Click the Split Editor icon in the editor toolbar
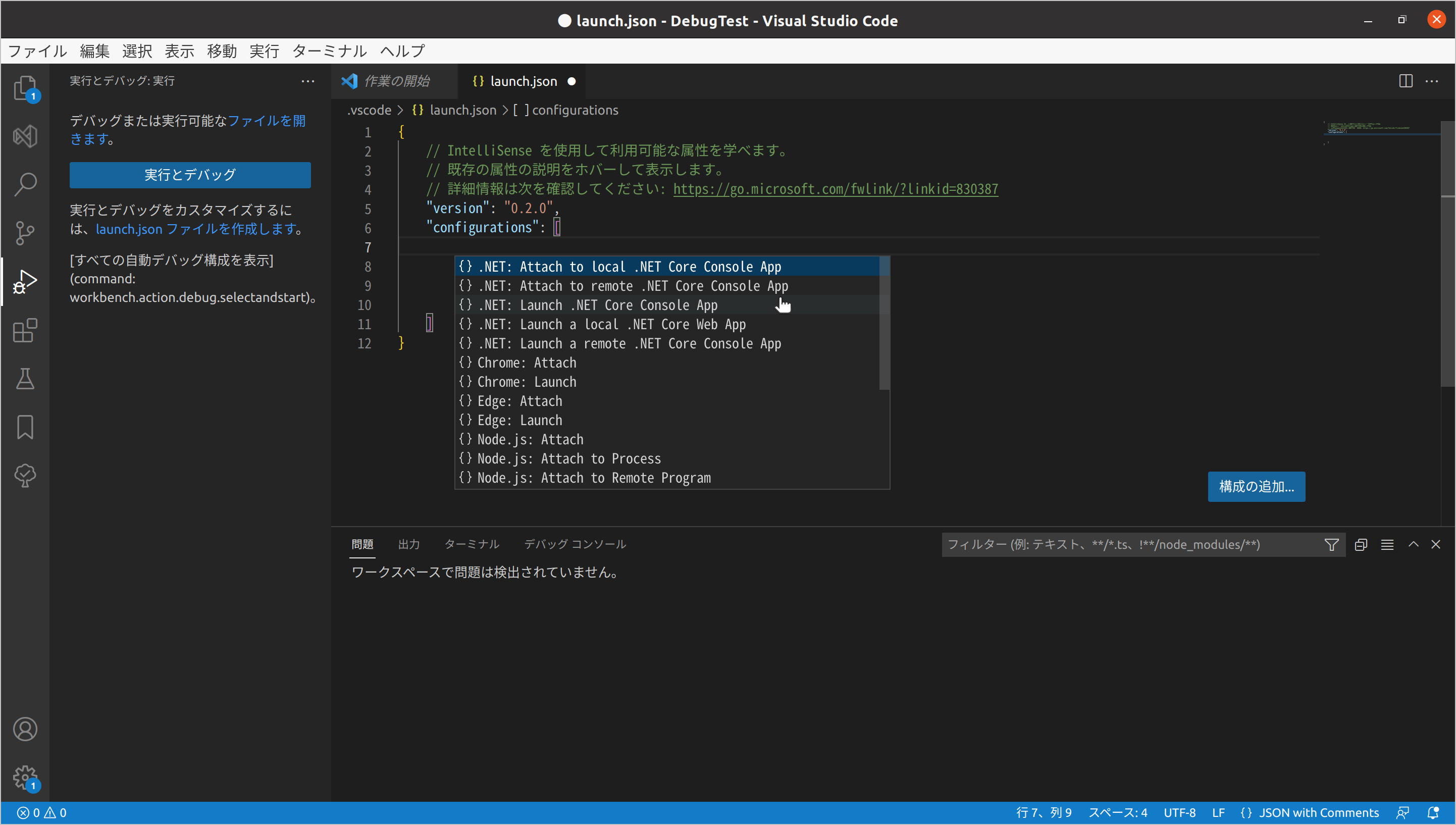Viewport: 1456px width, 825px height. click(x=1406, y=81)
